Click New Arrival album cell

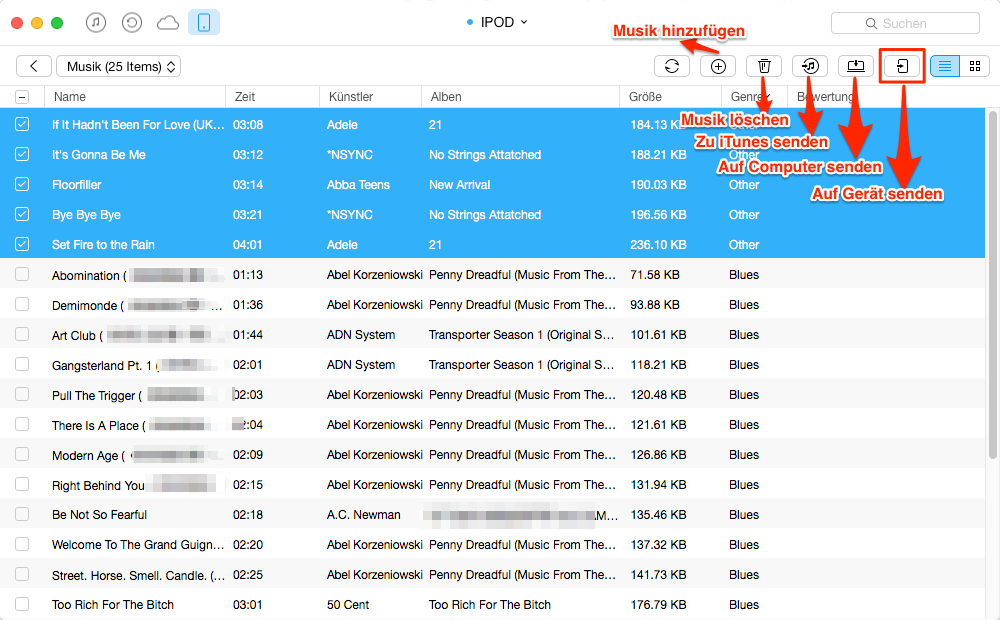pos(459,185)
